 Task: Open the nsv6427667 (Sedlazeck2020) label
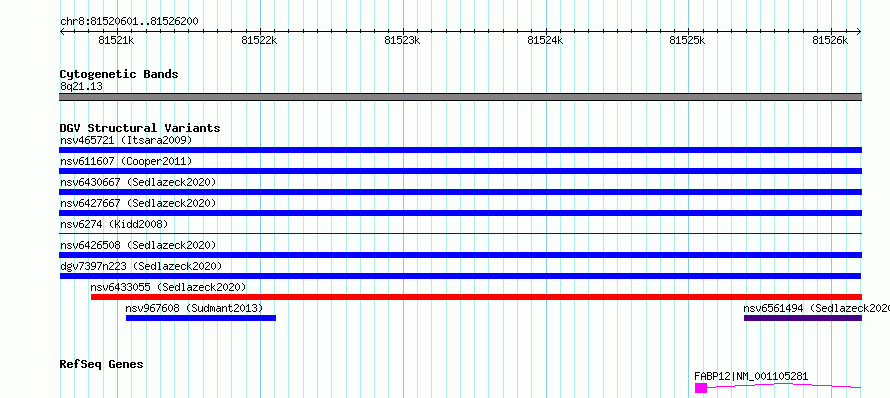coord(138,203)
